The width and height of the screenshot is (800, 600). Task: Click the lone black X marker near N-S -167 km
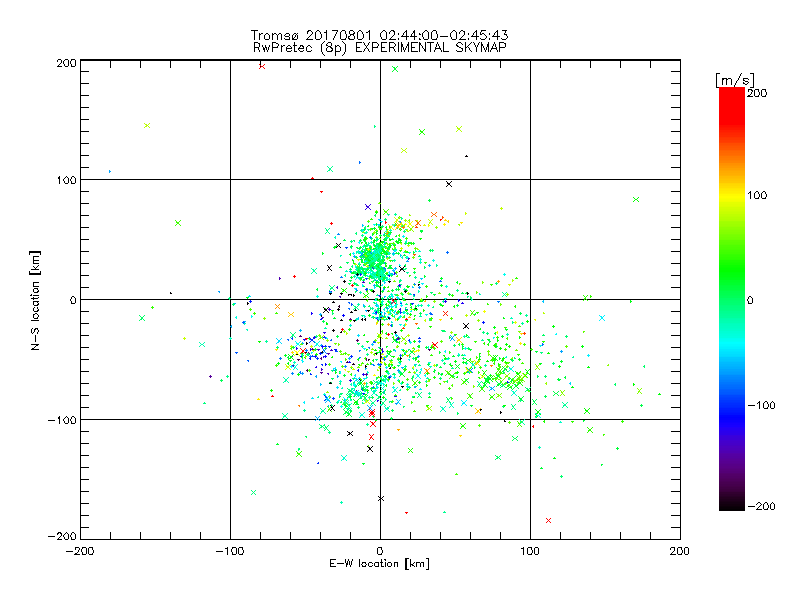click(x=381, y=498)
